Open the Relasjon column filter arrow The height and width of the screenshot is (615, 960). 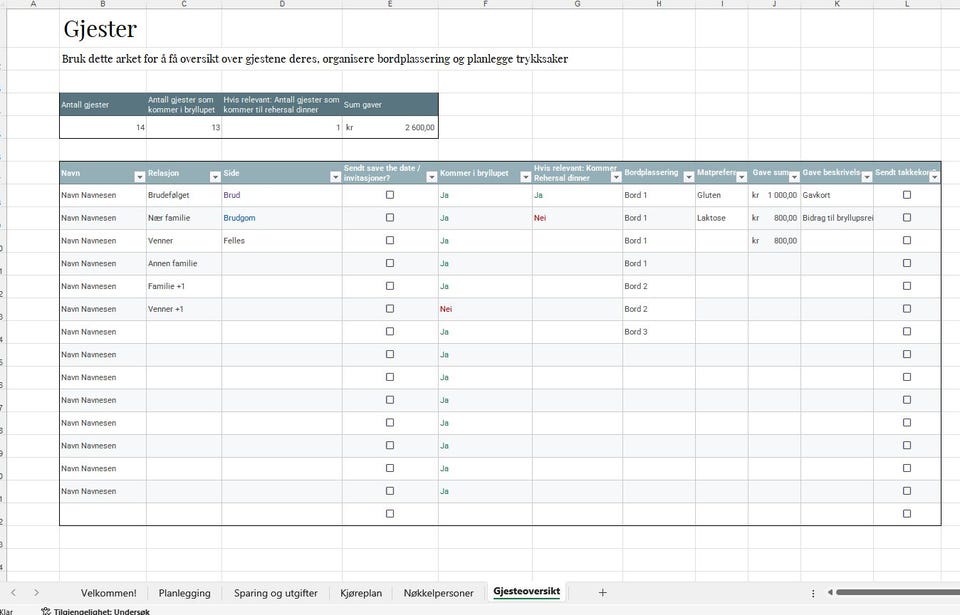[215, 177]
